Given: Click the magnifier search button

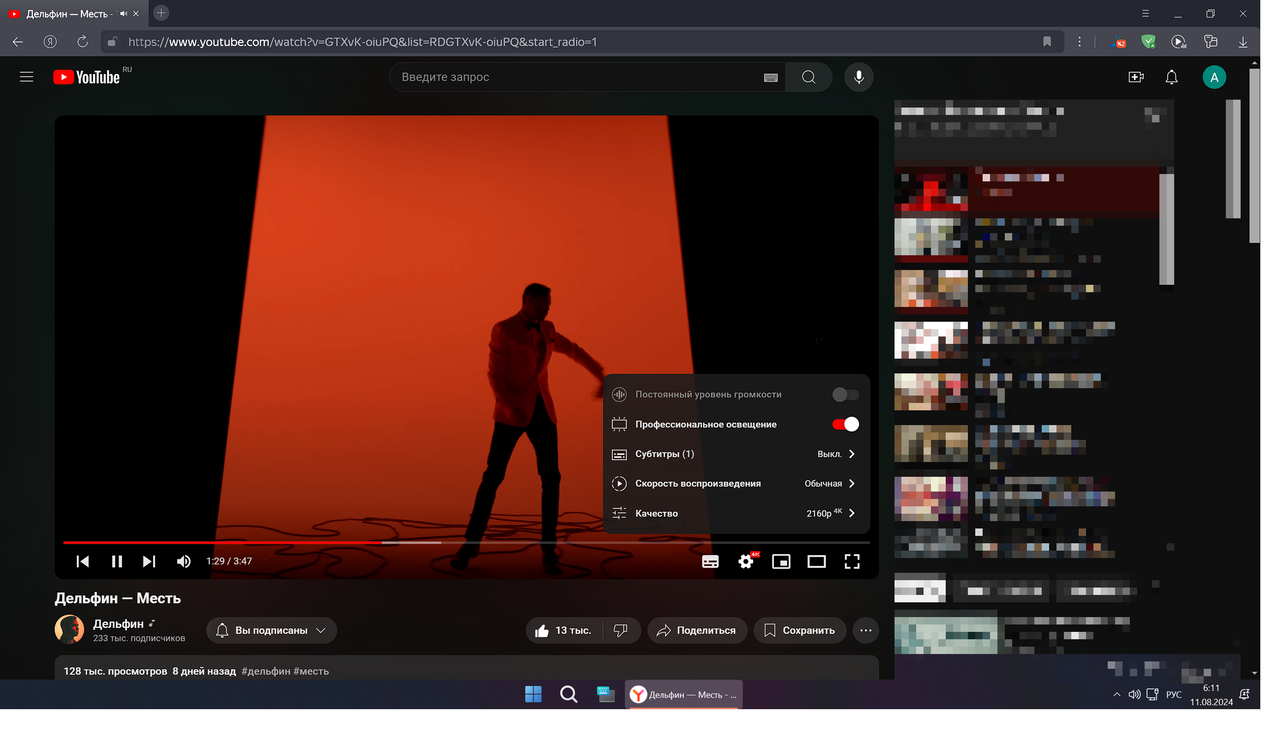Looking at the screenshot, I should point(808,77).
